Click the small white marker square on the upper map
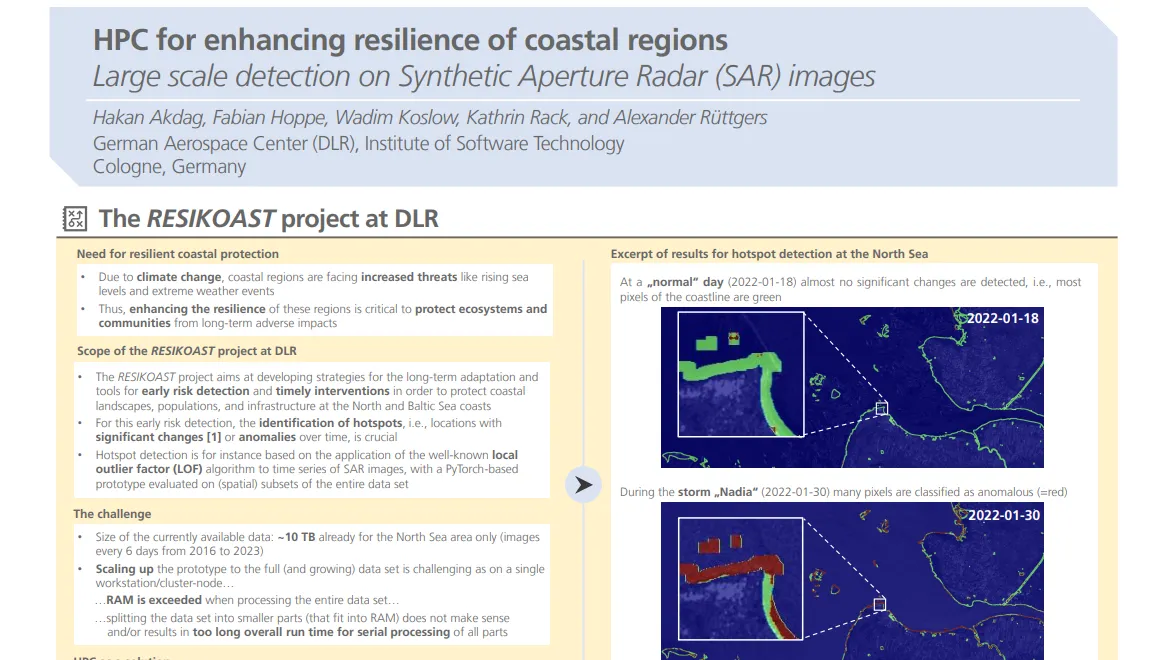The height and width of the screenshot is (660, 1174). [883, 407]
